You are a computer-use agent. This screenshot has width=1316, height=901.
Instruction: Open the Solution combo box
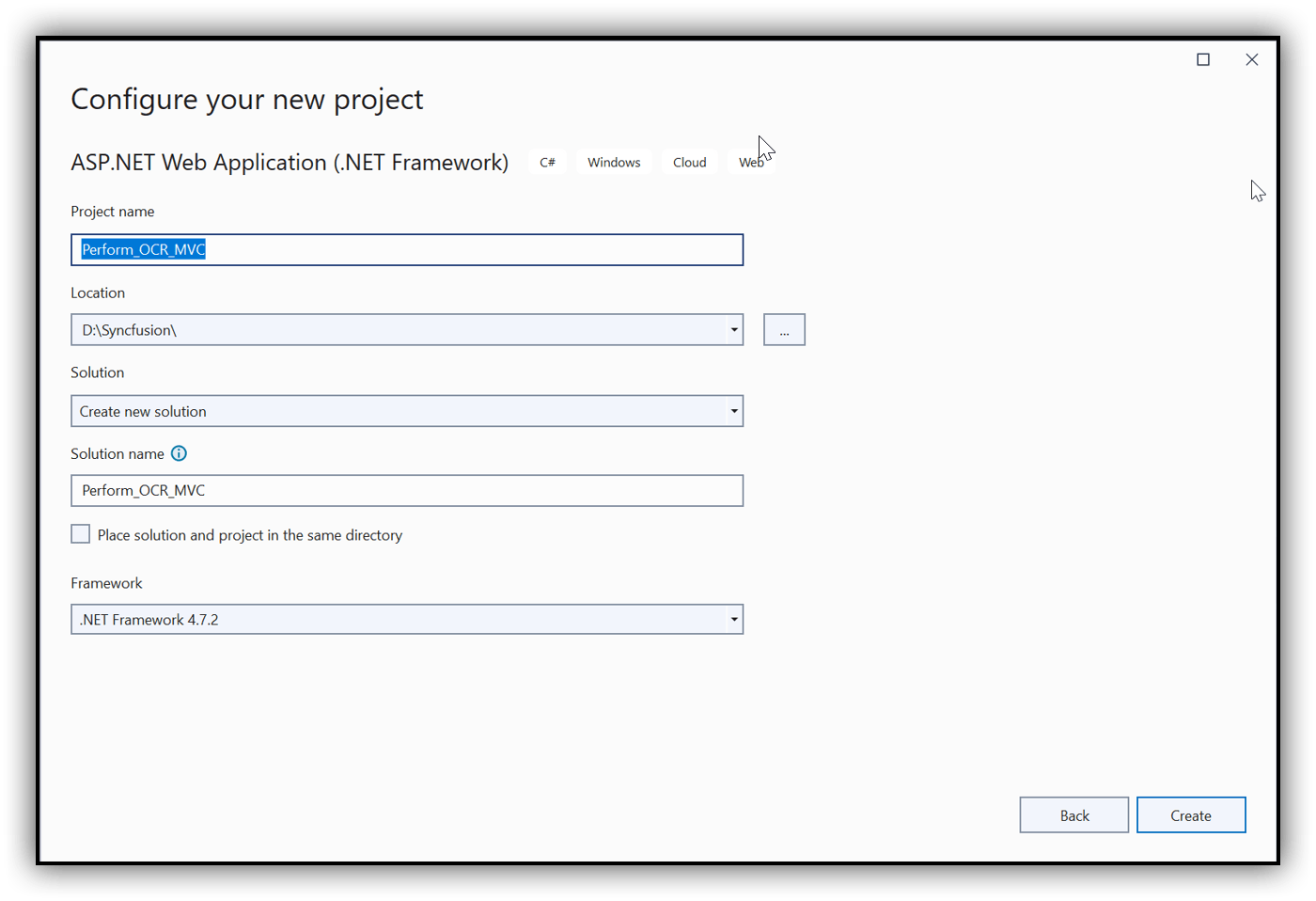734,411
